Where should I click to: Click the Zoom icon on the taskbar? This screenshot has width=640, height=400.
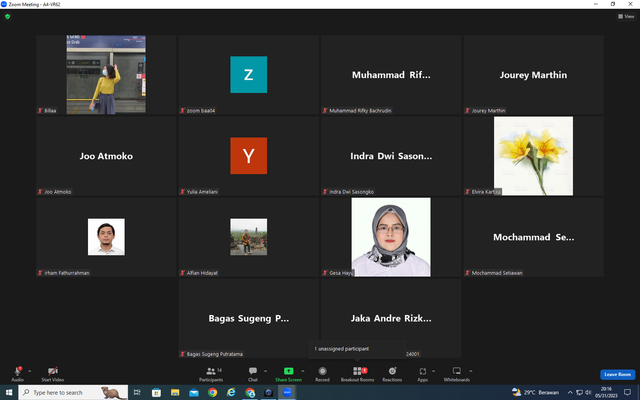pos(287,392)
